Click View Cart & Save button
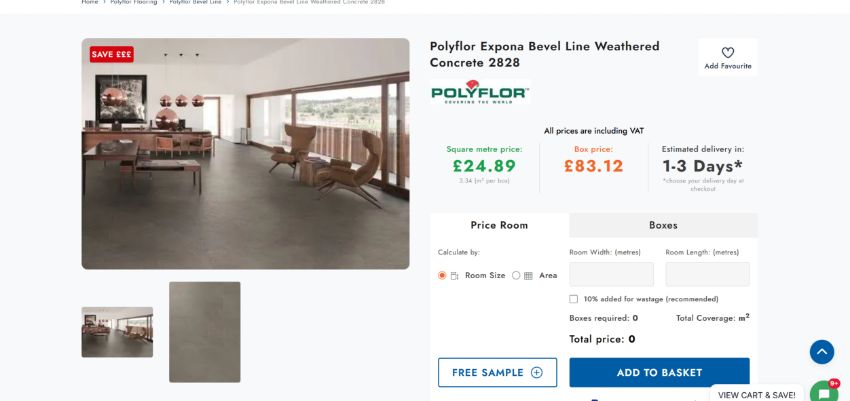 pyautogui.click(x=756, y=394)
